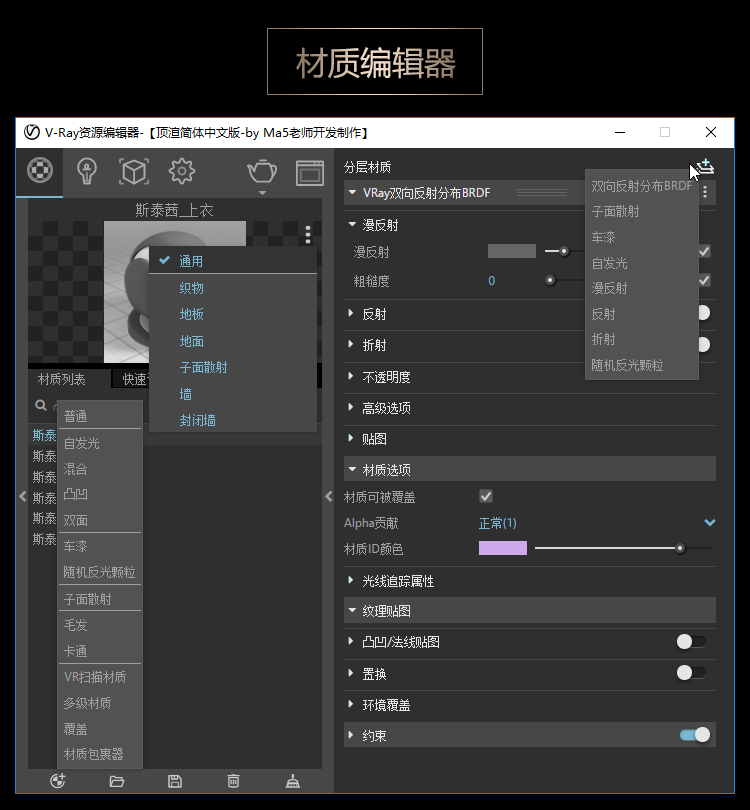Toggle the 漫反射 map checkbox
The width and height of the screenshot is (750, 810).
click(x=704, y=252)
